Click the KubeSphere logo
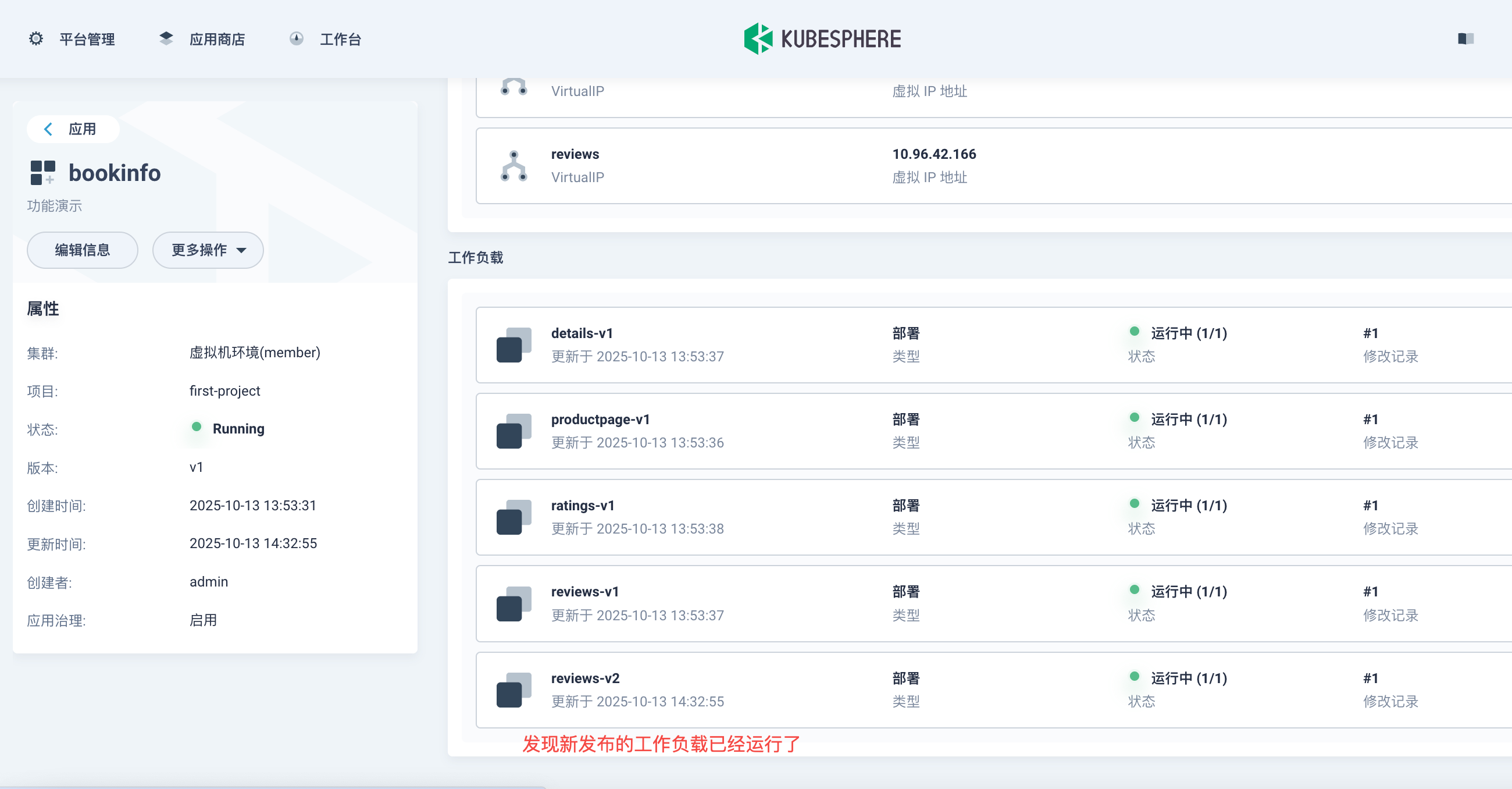Viewport: 1512px width, 789px height. 822,39
